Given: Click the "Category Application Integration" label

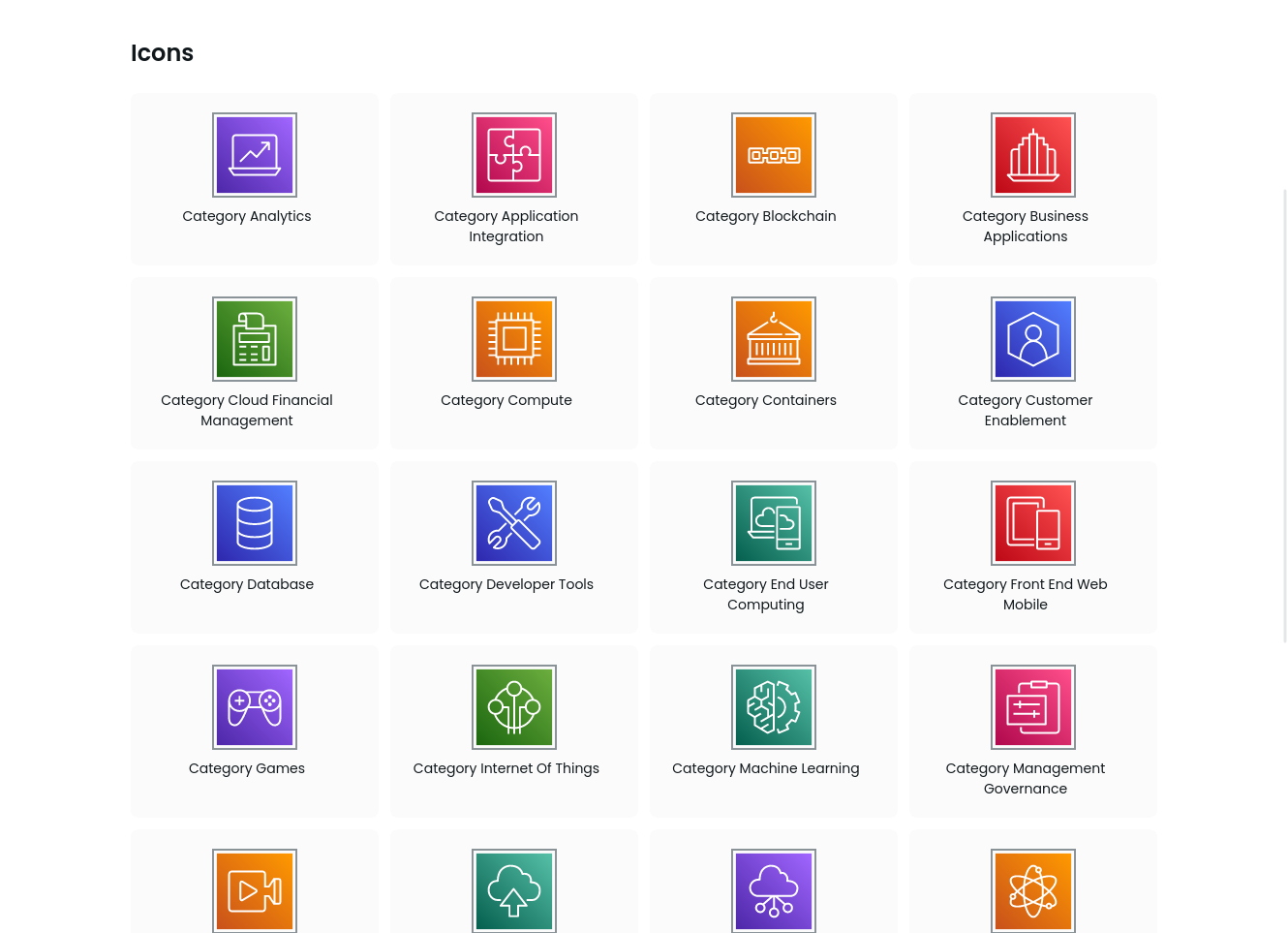Looking at the screenshot, I should click(506, 226).
